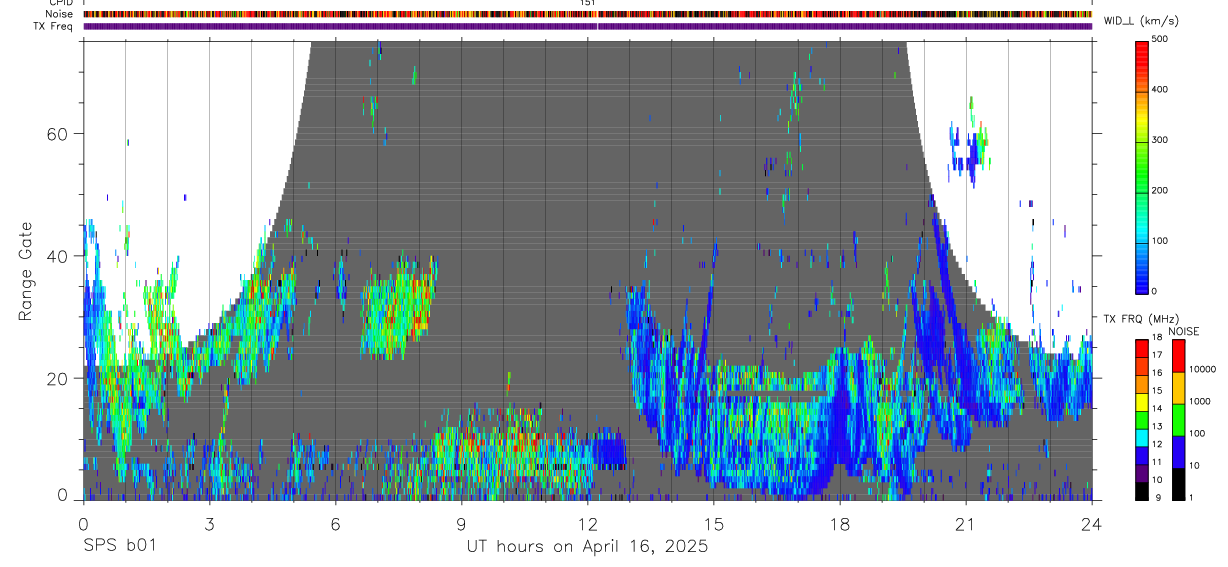Screen dimensions: 1228x567
Task: Click the 'UT hours on April 16, 2025' axis title
Action: pyautogui.click(x=587, y=546)
